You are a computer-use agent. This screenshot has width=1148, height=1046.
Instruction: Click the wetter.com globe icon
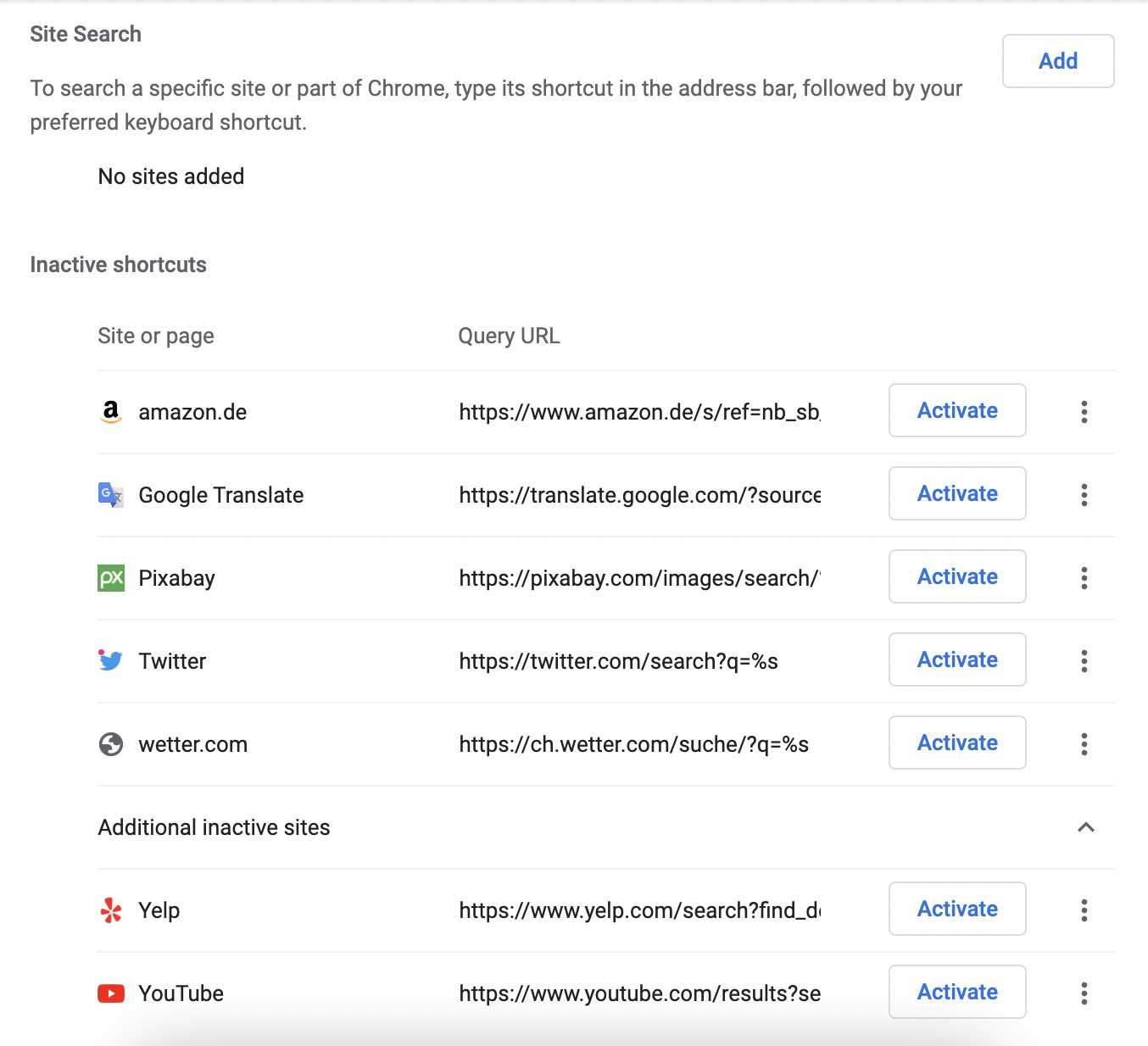(111, 744)
